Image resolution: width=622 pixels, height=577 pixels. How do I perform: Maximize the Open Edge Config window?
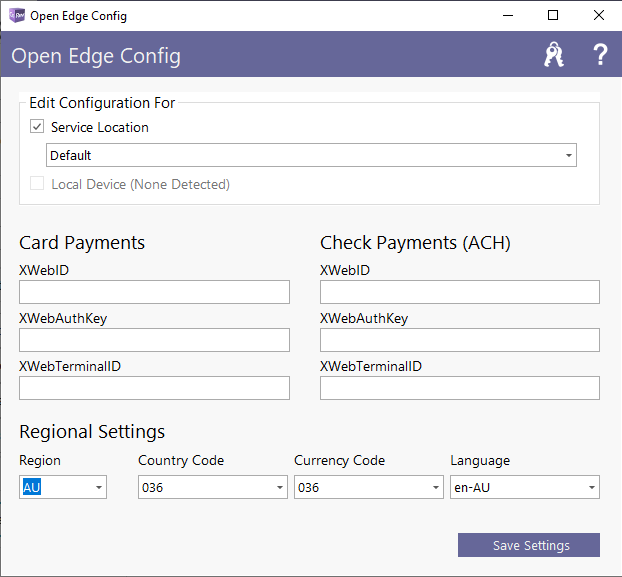[x=553, y=15]
